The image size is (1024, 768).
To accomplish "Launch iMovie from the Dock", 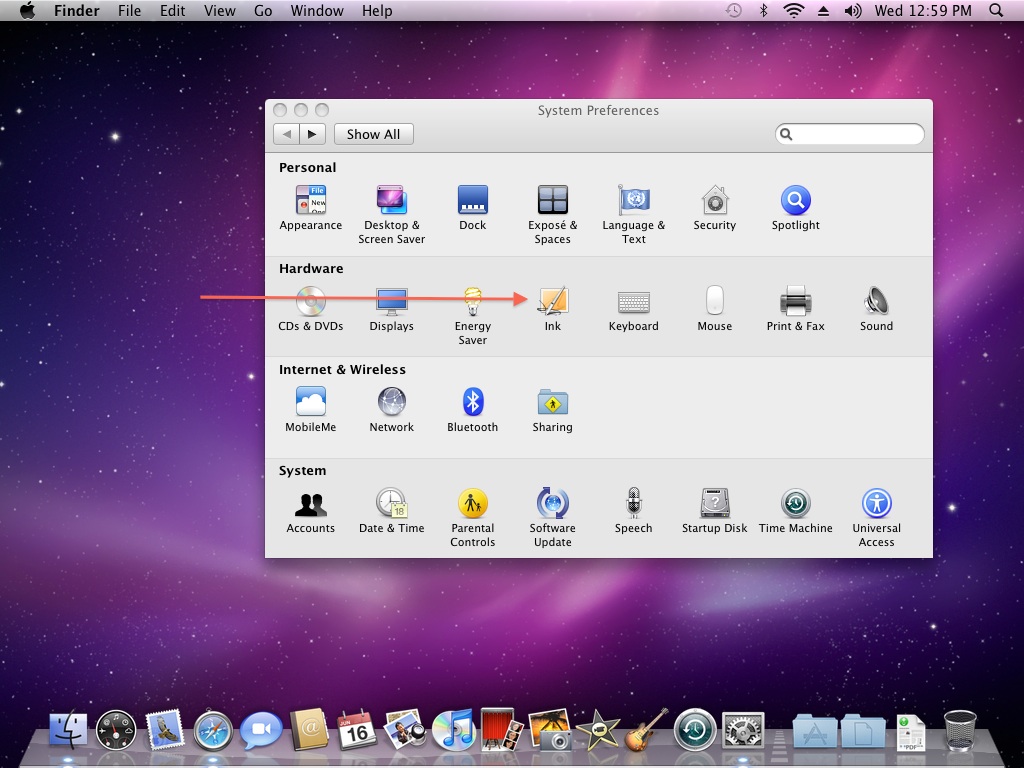I will (598, 729).
